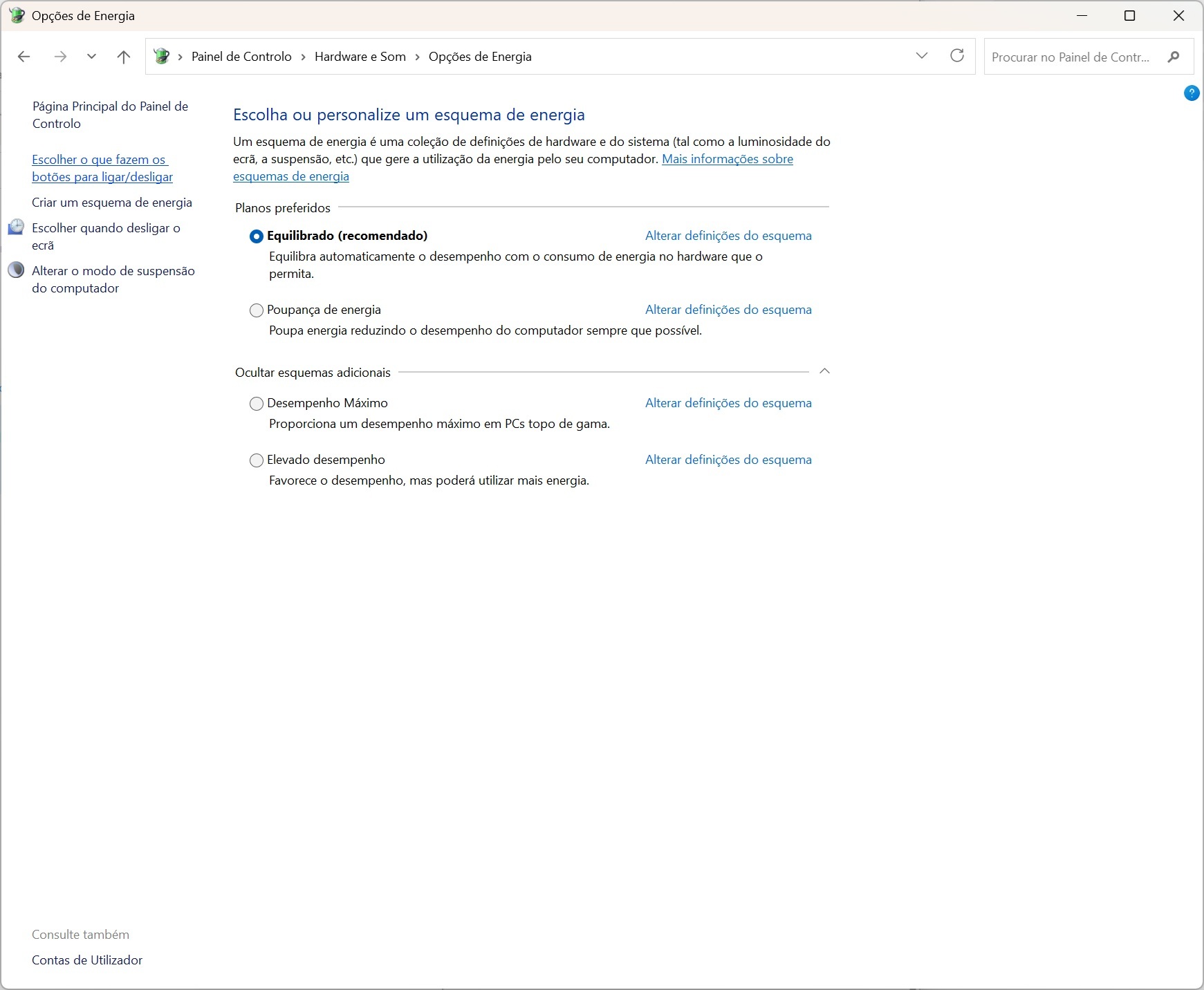Image resolution: width=1204 pixels, height=990 pixels.
Task: Open the address bar history dropdown
Action: tap(921, 56)
